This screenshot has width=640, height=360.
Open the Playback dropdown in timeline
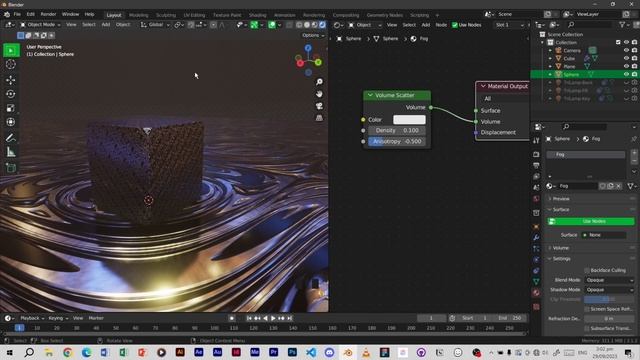point(32,318)
